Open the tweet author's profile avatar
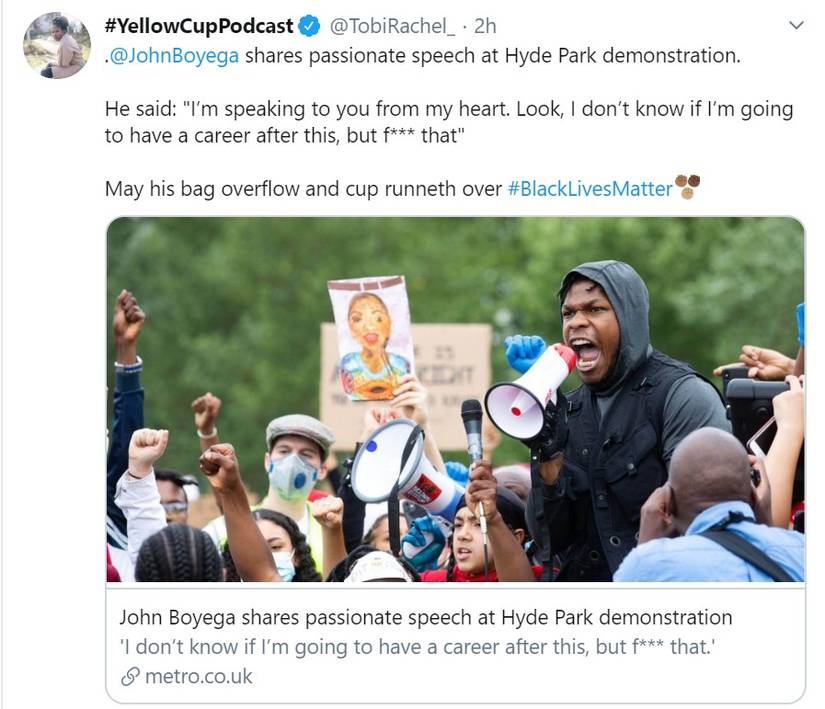 (57, 45)
